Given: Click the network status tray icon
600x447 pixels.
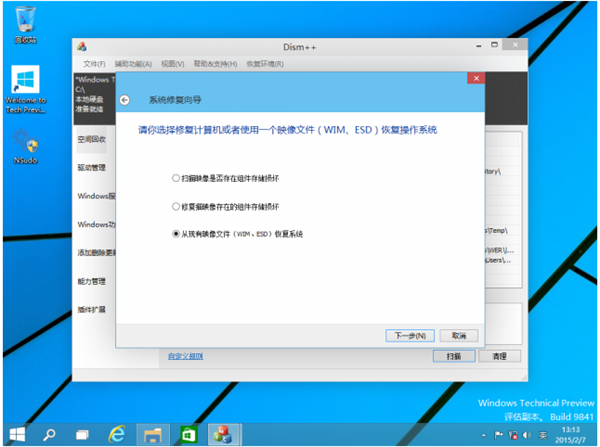Looking at the screenshot, I should click(x=513, y=435).
